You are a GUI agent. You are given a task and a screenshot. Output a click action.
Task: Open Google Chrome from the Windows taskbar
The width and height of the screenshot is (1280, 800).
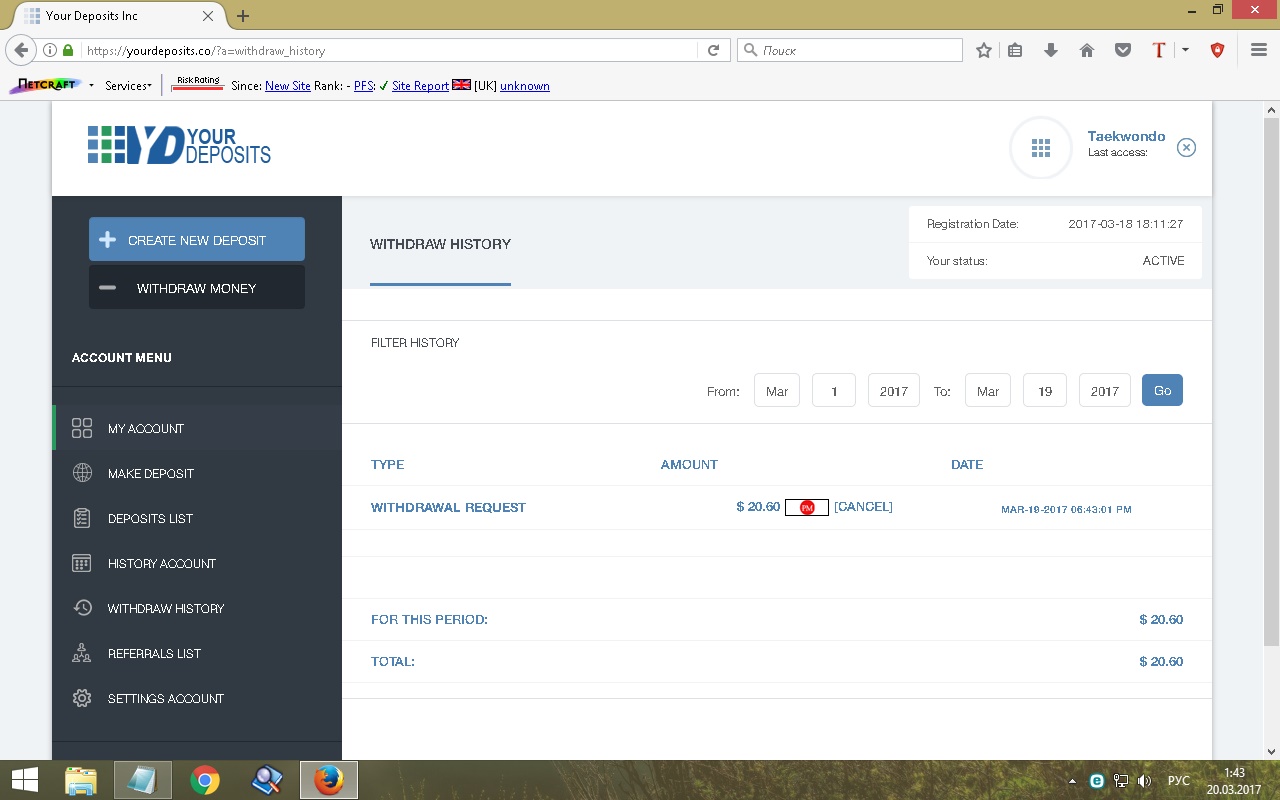(205, 780)
